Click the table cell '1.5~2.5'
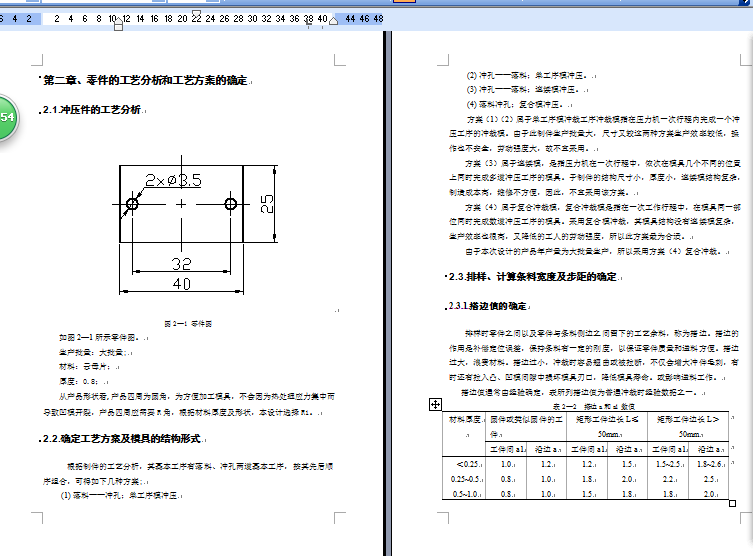 pos(668,464)
